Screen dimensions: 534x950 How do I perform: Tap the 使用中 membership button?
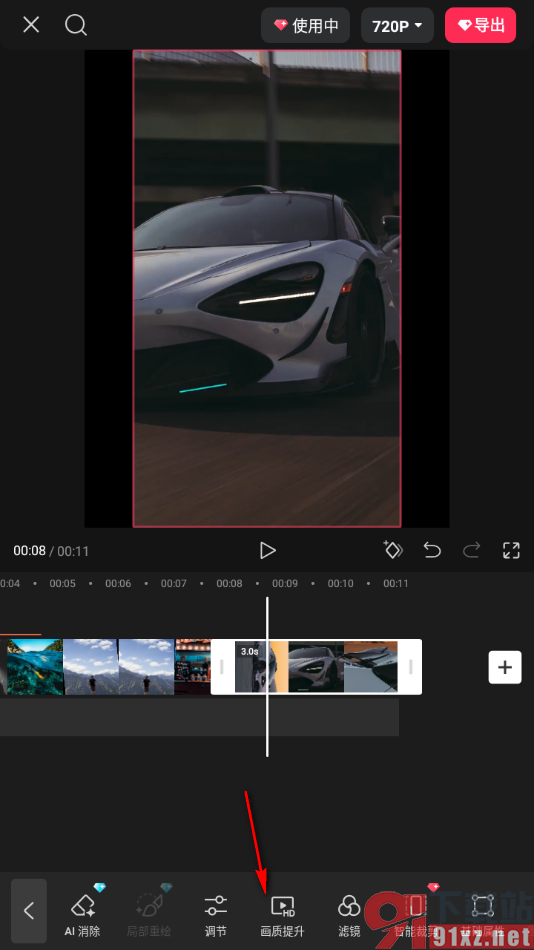pos(305,25)
